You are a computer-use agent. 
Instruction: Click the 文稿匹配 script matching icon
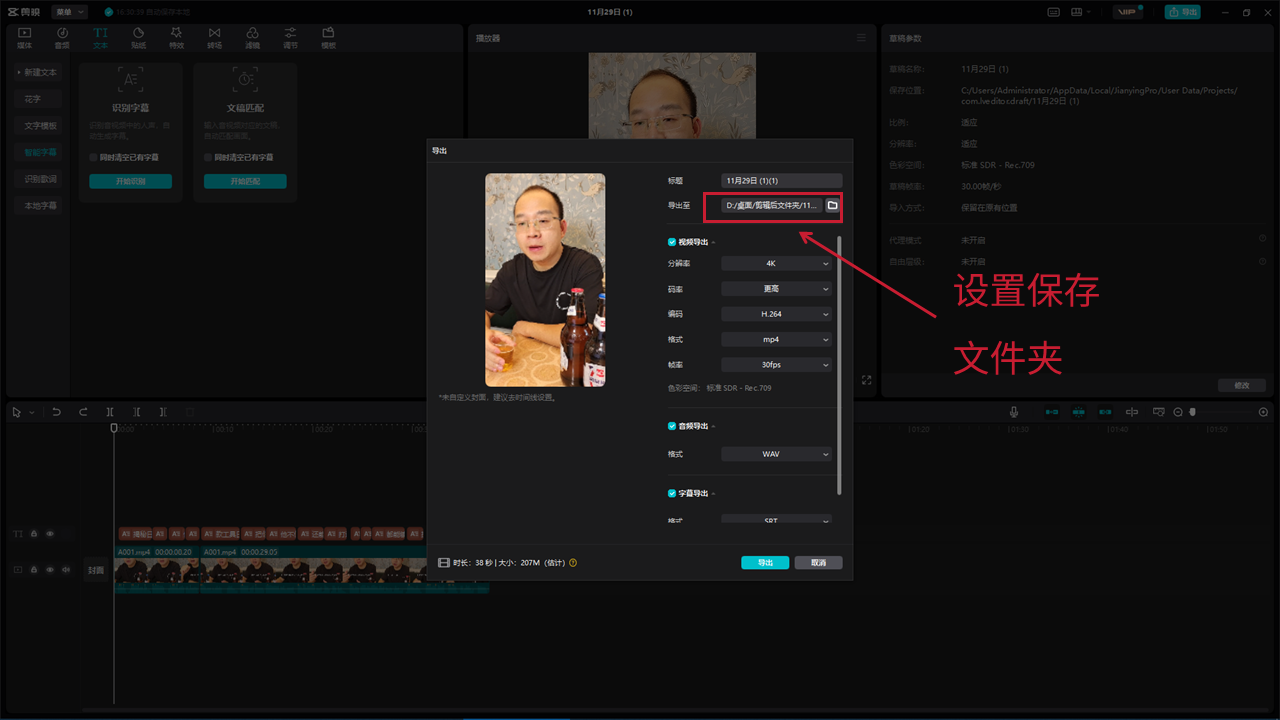(245, 80)
